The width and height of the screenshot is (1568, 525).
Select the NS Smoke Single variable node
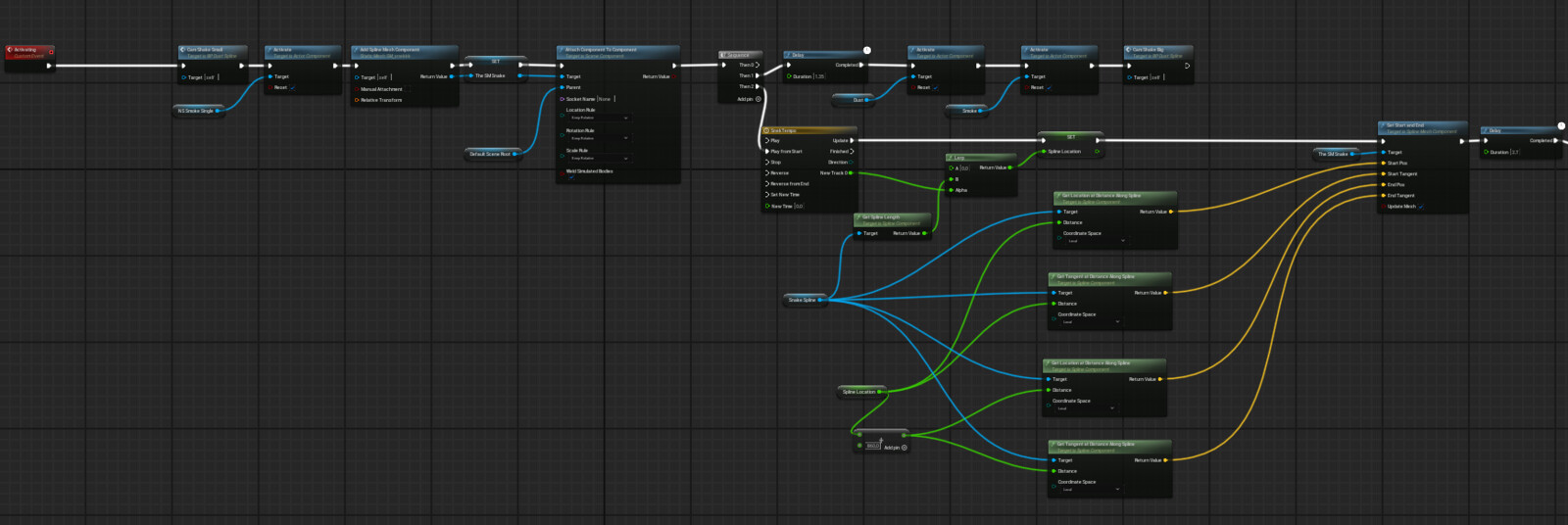(199, 111)
